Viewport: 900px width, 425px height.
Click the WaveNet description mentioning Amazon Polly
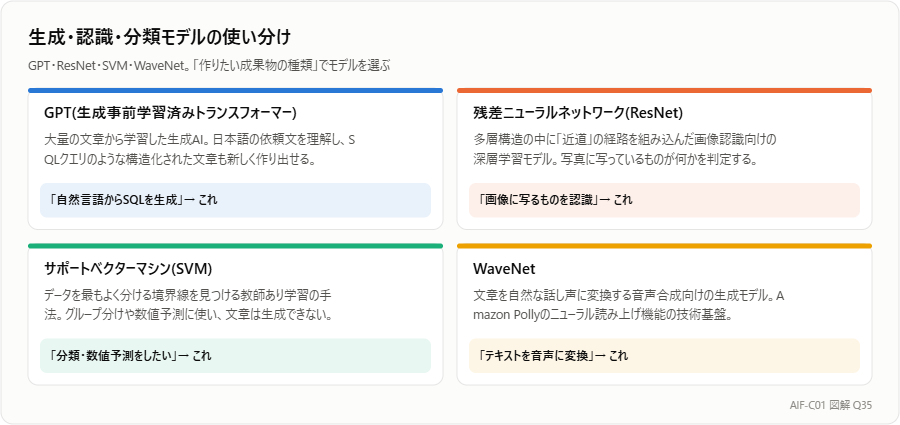click(x=629, y=306)
